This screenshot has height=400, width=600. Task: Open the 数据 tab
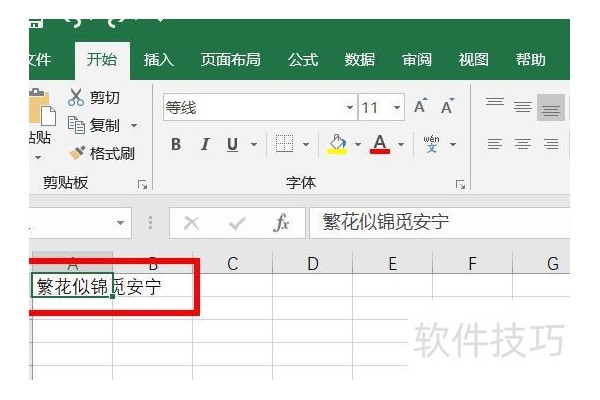pyautogui.click(x=360, y=60)
